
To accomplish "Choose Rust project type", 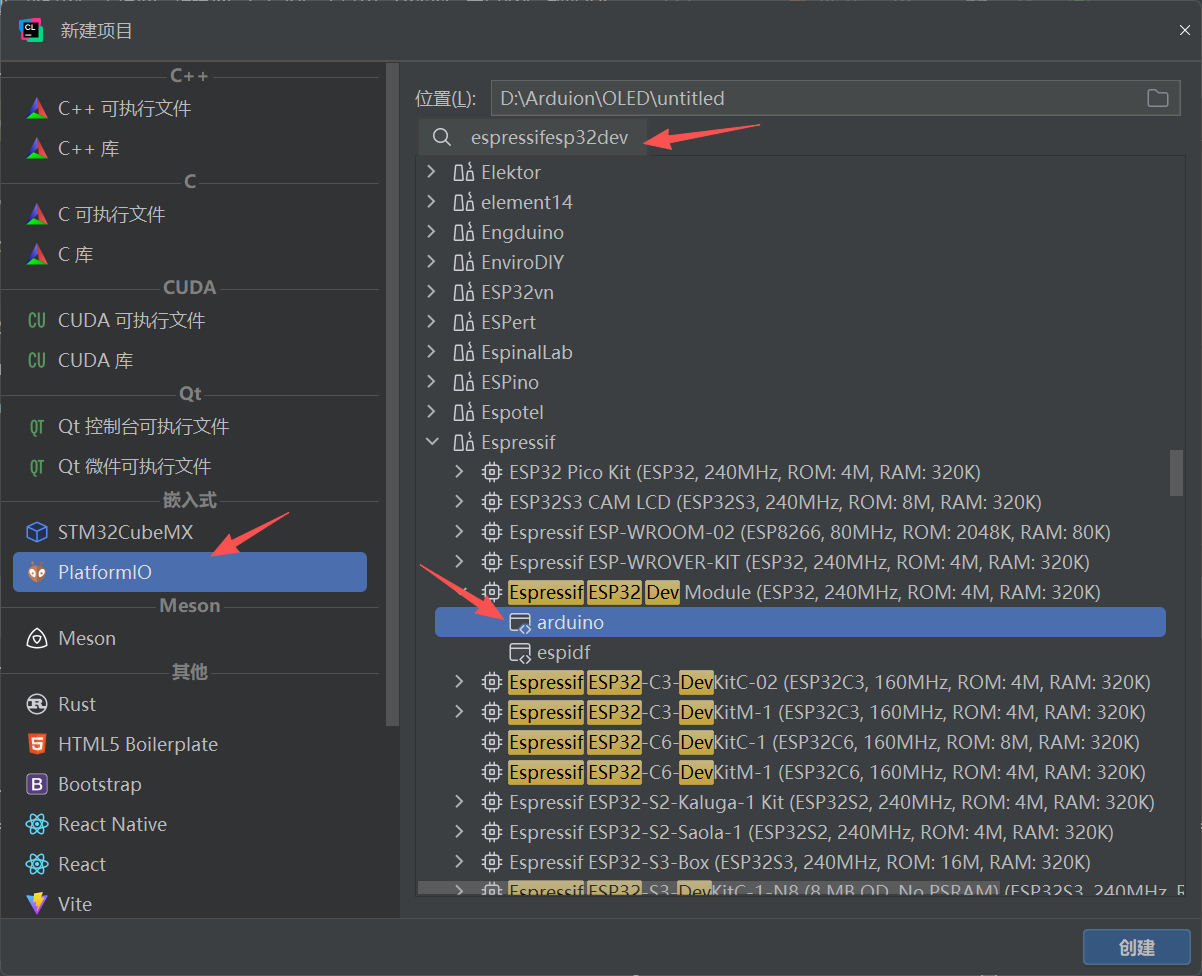I will click(190, 704).
